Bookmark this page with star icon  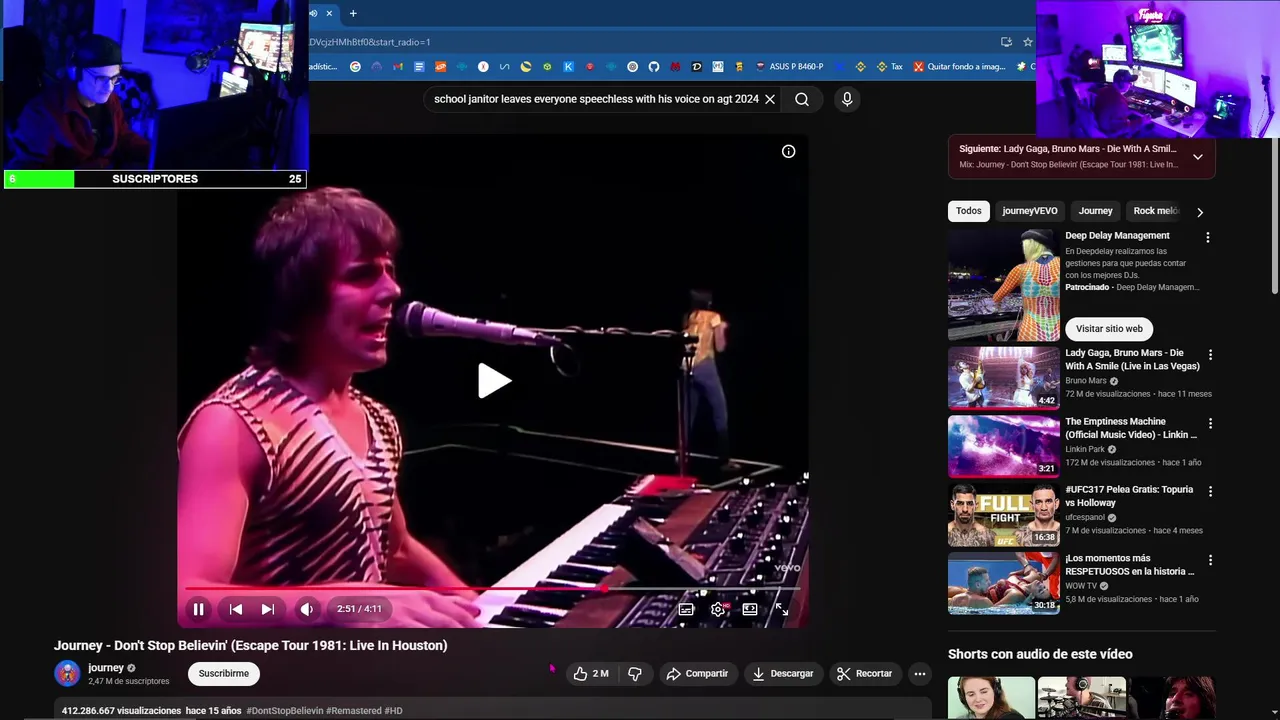(1028, 42)
